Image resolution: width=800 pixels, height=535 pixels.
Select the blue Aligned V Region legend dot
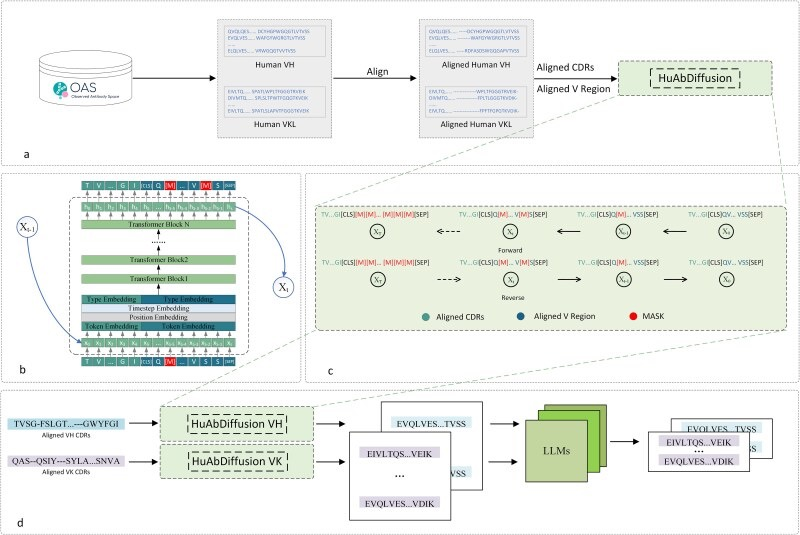520,316
